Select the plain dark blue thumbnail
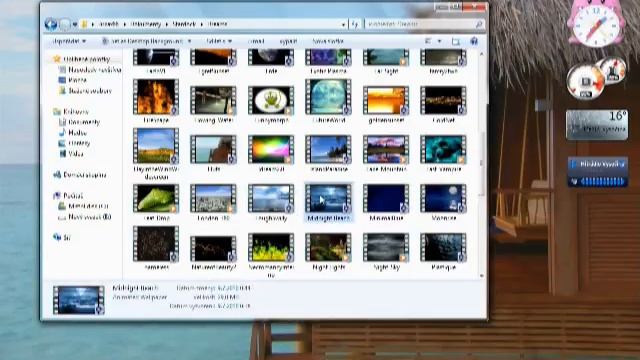The height and width of the screenshot is (360, 640). (x=386, y=199)
